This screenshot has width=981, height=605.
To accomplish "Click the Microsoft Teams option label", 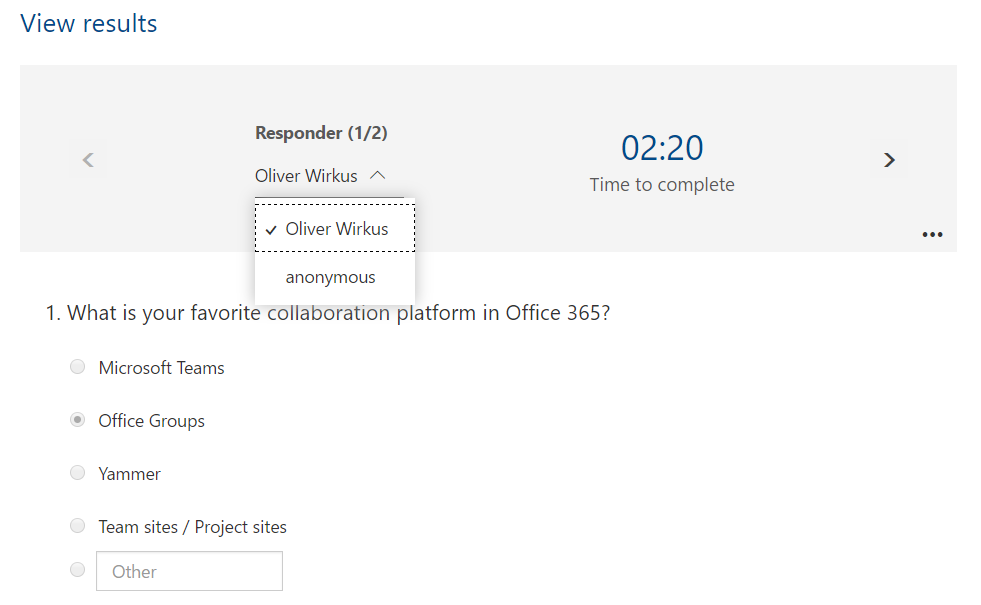I will 161,368.
